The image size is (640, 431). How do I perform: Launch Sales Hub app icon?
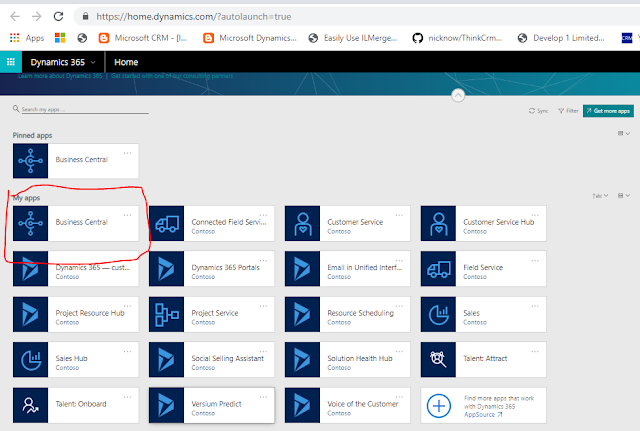click(x=30, y=360)
